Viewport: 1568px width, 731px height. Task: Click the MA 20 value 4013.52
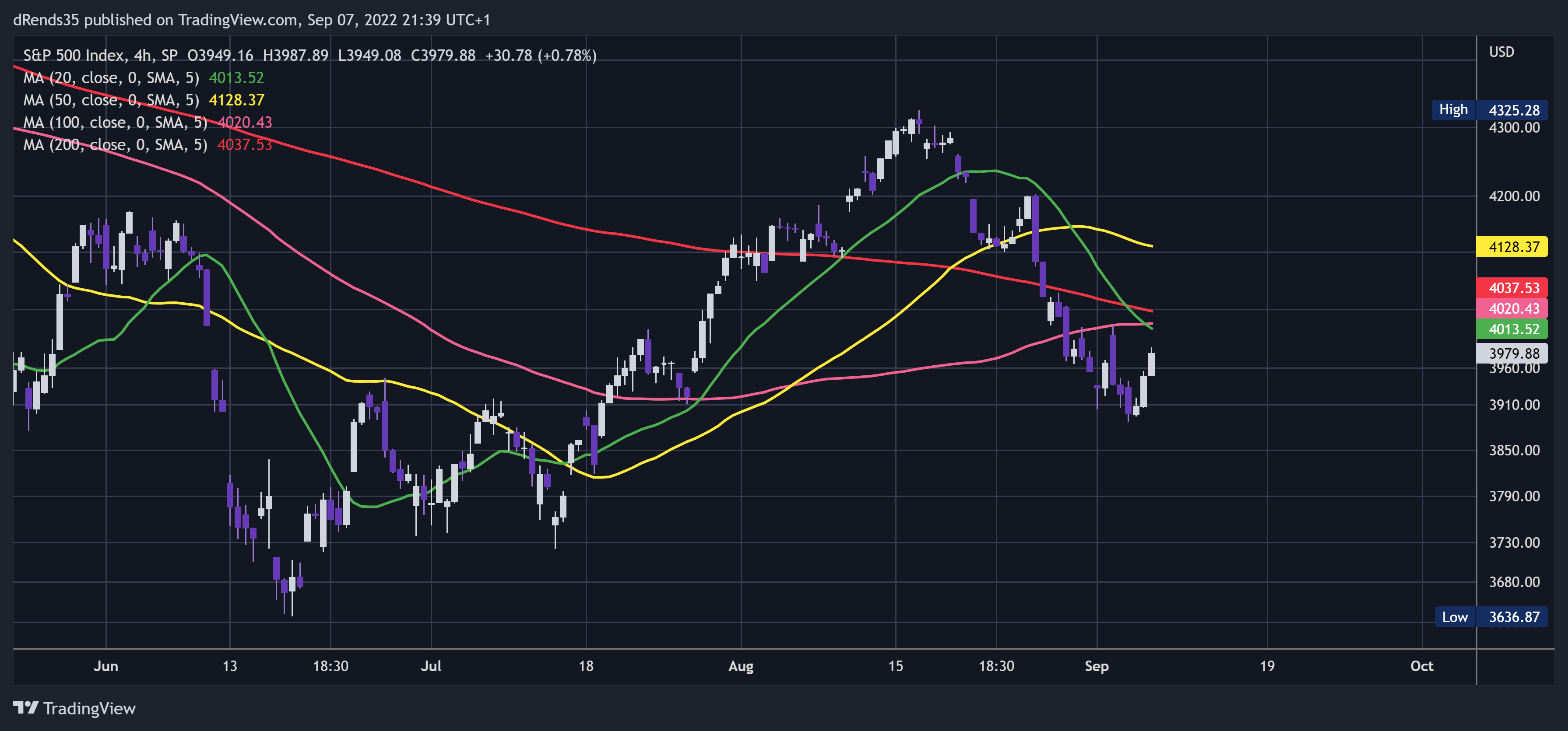(x=236, y=78)
